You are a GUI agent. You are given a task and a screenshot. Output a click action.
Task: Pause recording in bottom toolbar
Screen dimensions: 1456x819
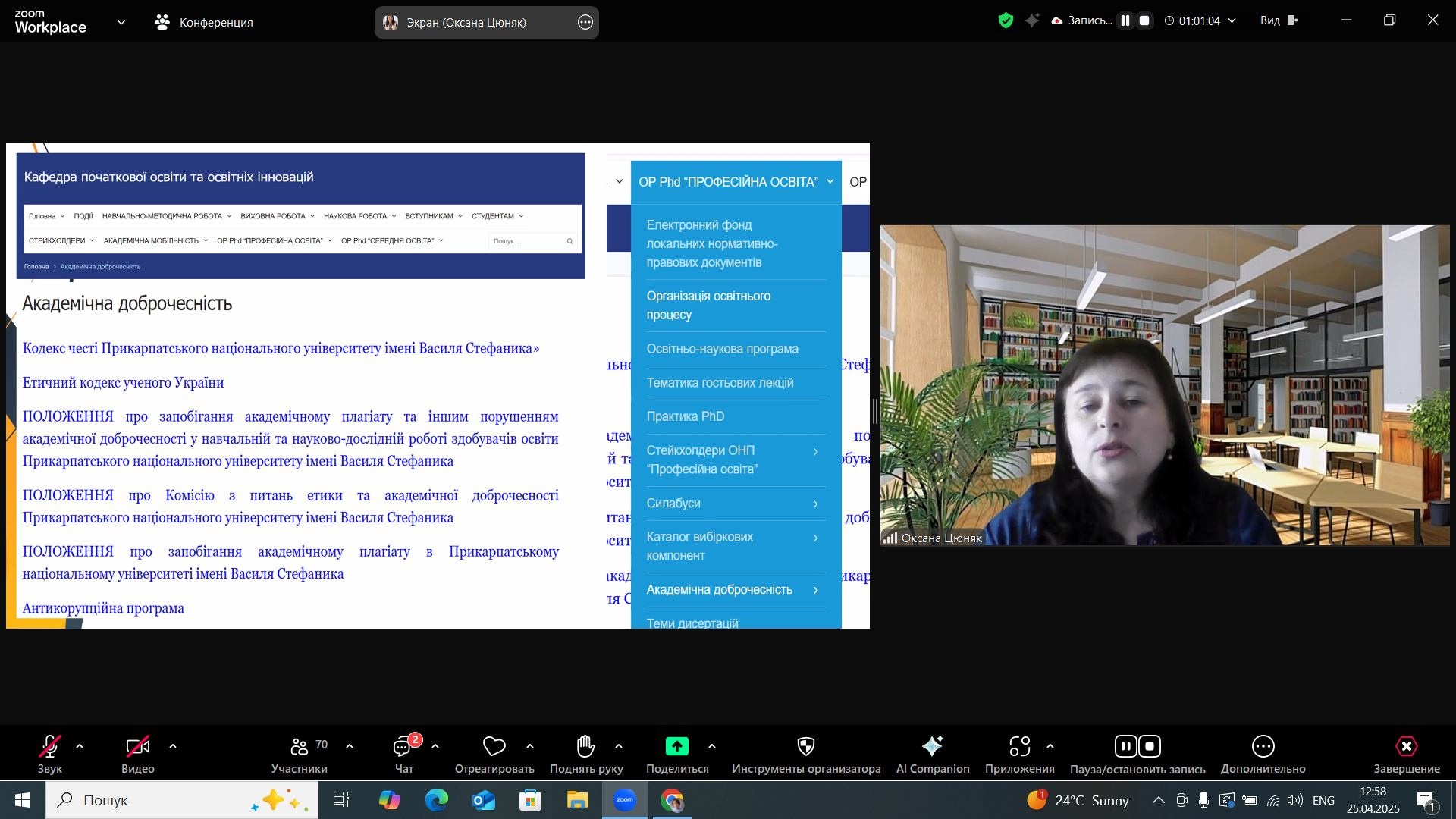1126,747
